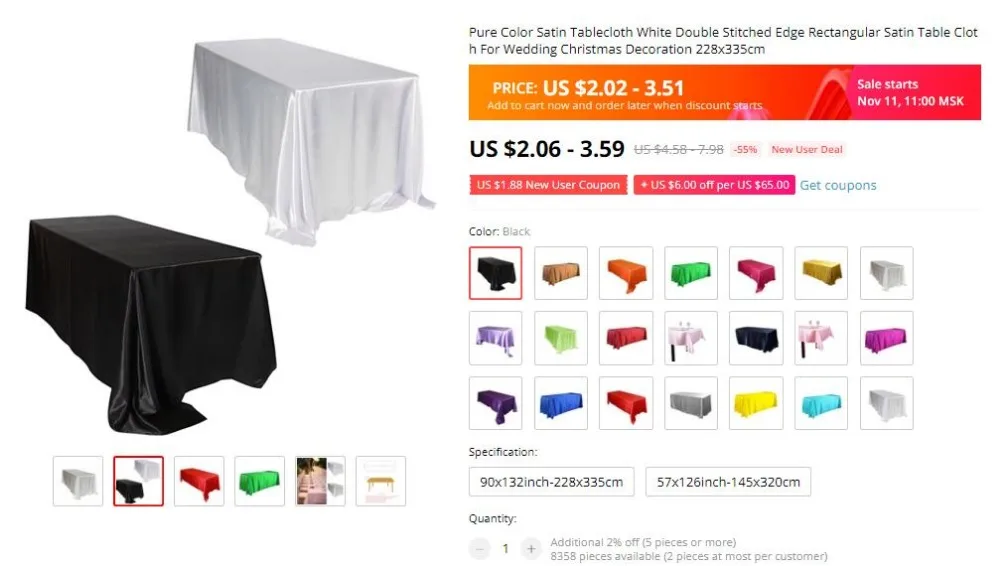
Task: Open the wedding venue photo thumbnail
Action: [x=320, y=481]
